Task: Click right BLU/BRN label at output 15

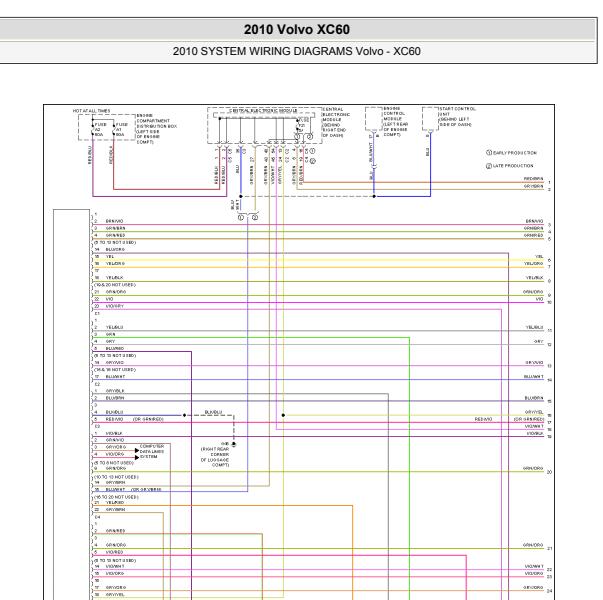Action: tap(534, 398)
